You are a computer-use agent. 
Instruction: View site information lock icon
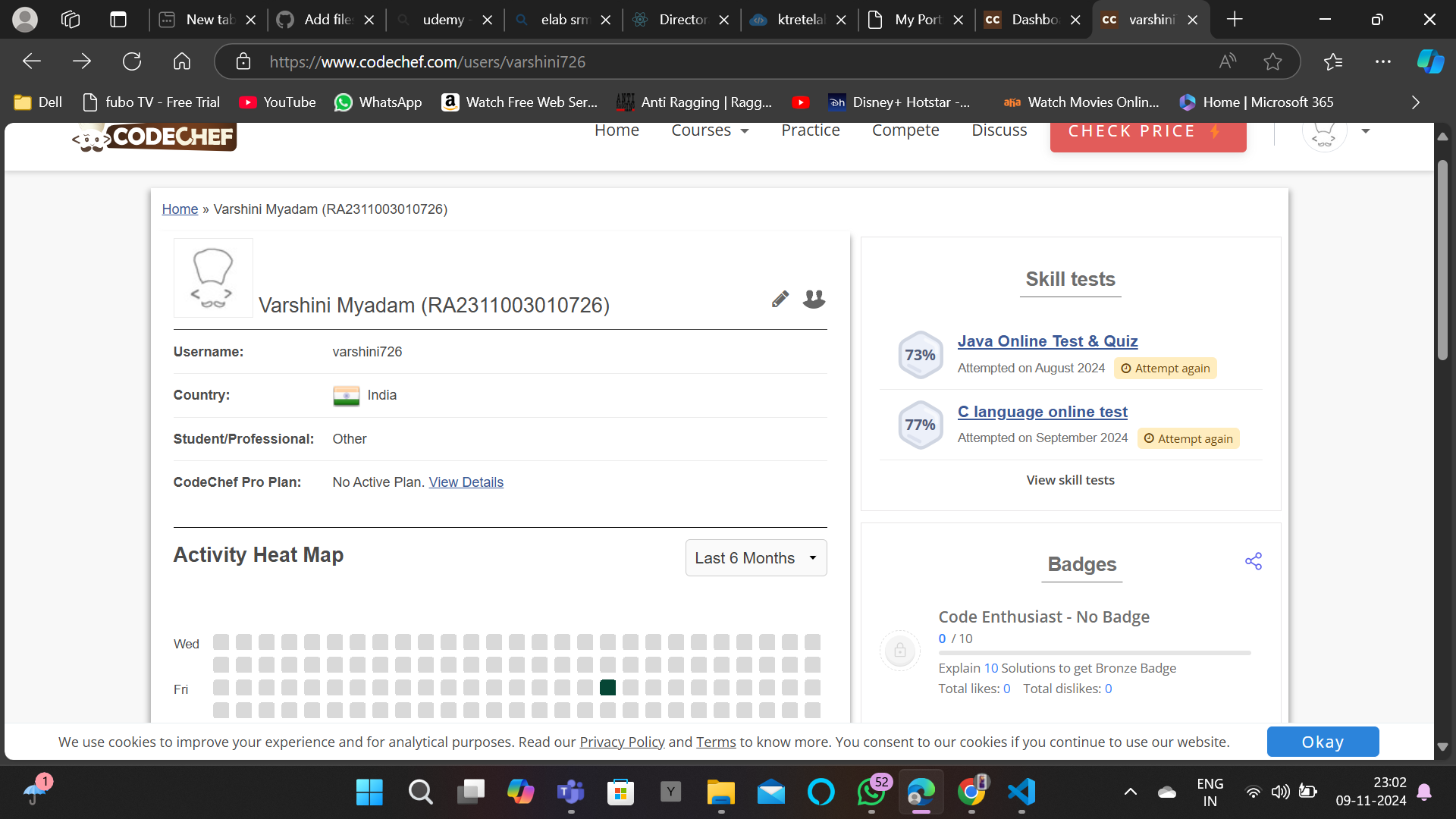pos(243,61)
